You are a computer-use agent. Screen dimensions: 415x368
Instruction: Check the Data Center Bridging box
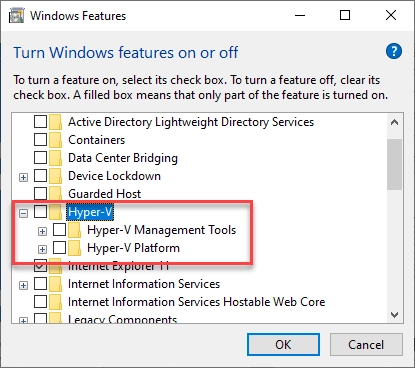pyautogui.click(x=40, y=158)
